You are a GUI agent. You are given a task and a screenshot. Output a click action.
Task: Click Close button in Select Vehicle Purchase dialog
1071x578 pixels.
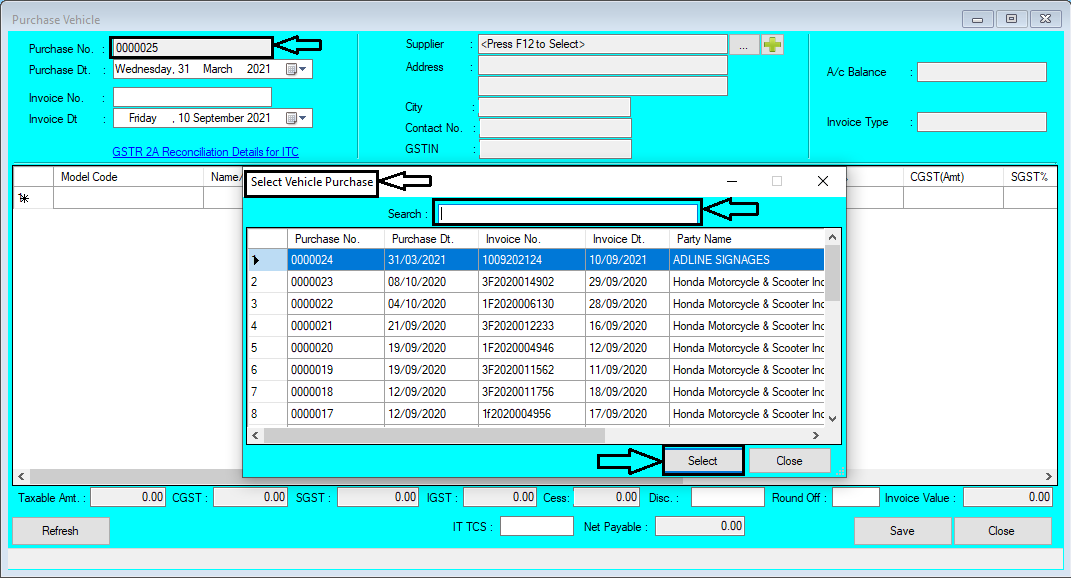point(790,461)
